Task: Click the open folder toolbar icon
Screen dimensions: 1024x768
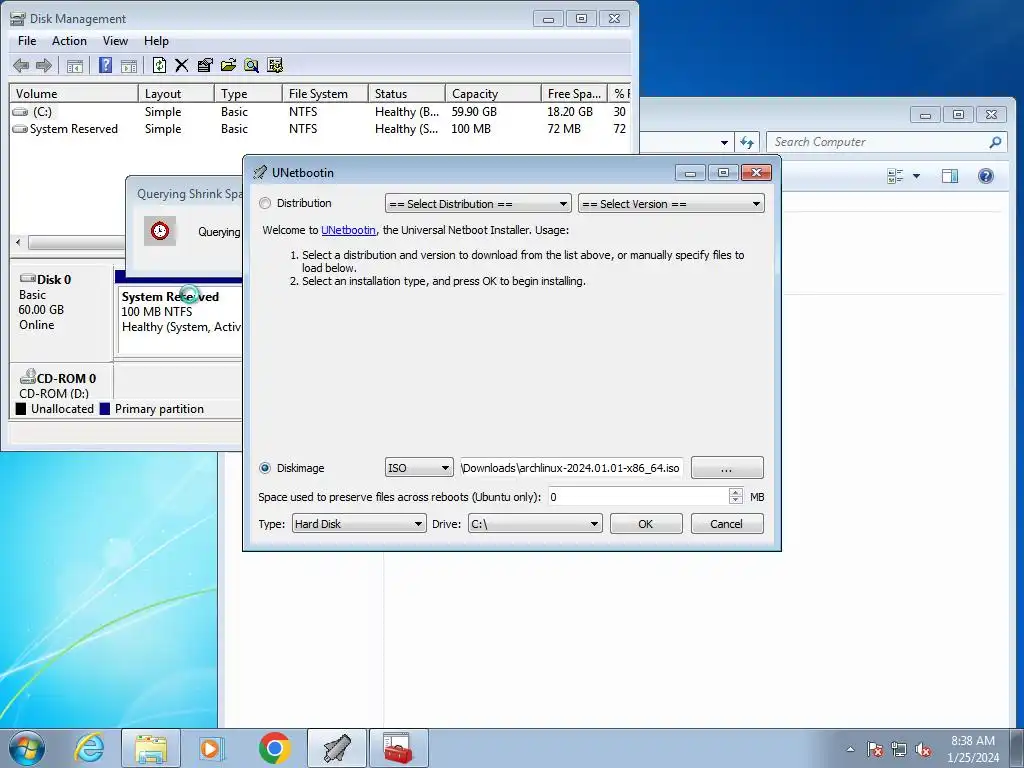Action: [x=228, y=65]
